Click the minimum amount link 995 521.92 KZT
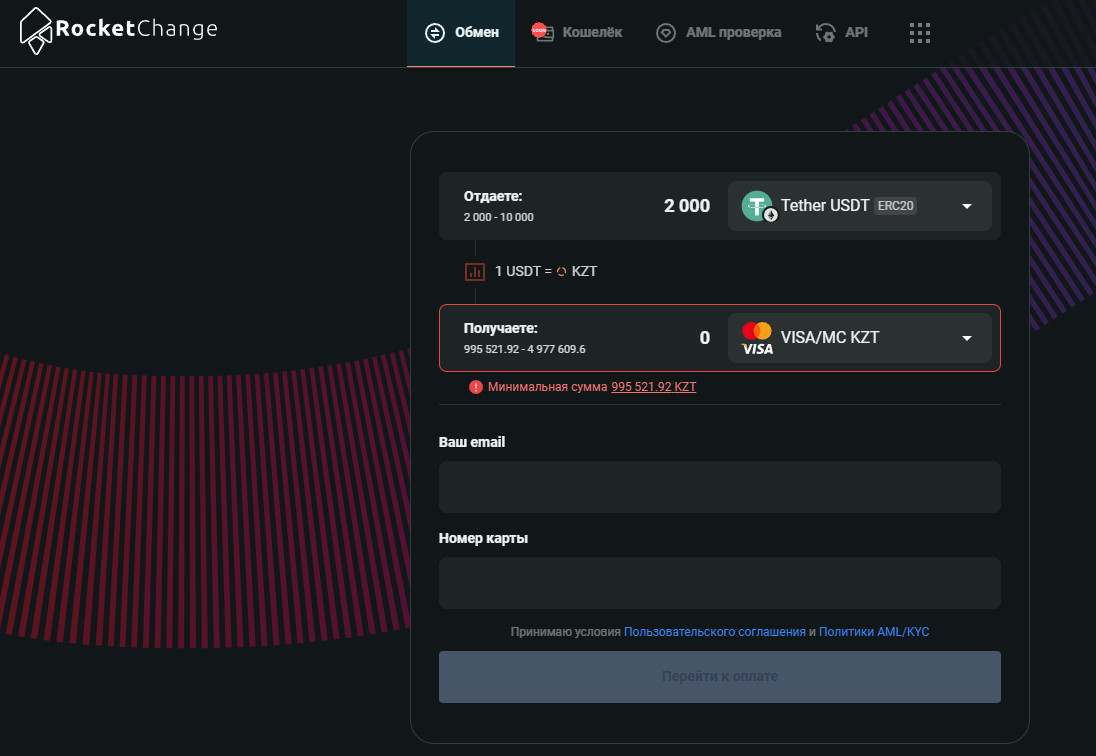 click(x=654, y=387)
